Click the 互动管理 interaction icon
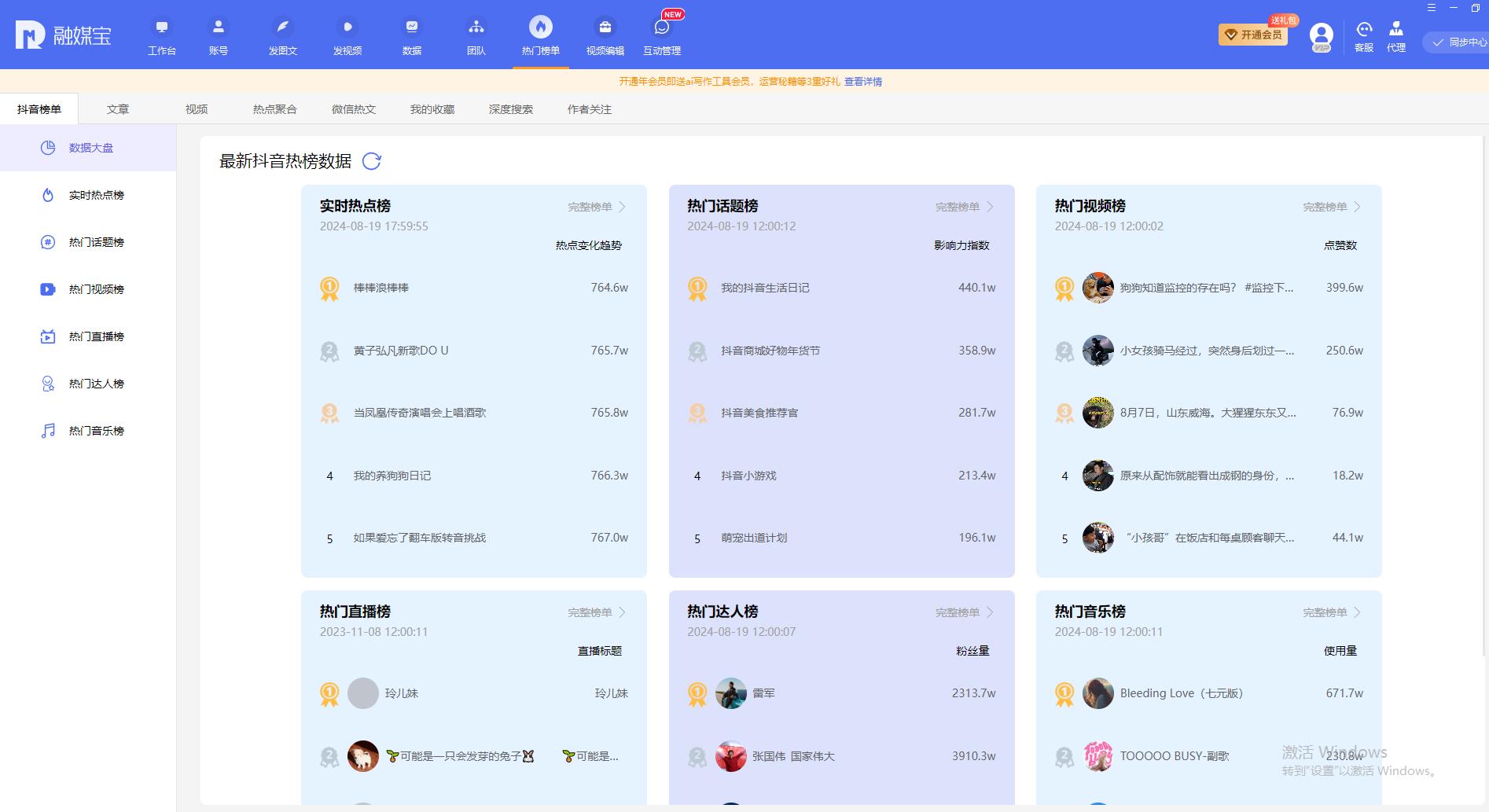Screen dimensions: 1489x812 point(661,34)
